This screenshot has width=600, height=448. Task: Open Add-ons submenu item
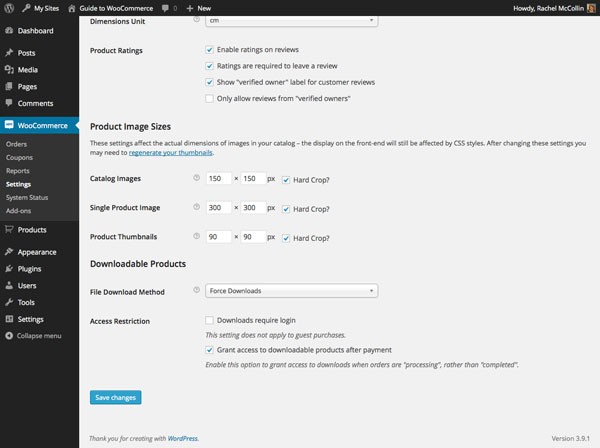18,211
